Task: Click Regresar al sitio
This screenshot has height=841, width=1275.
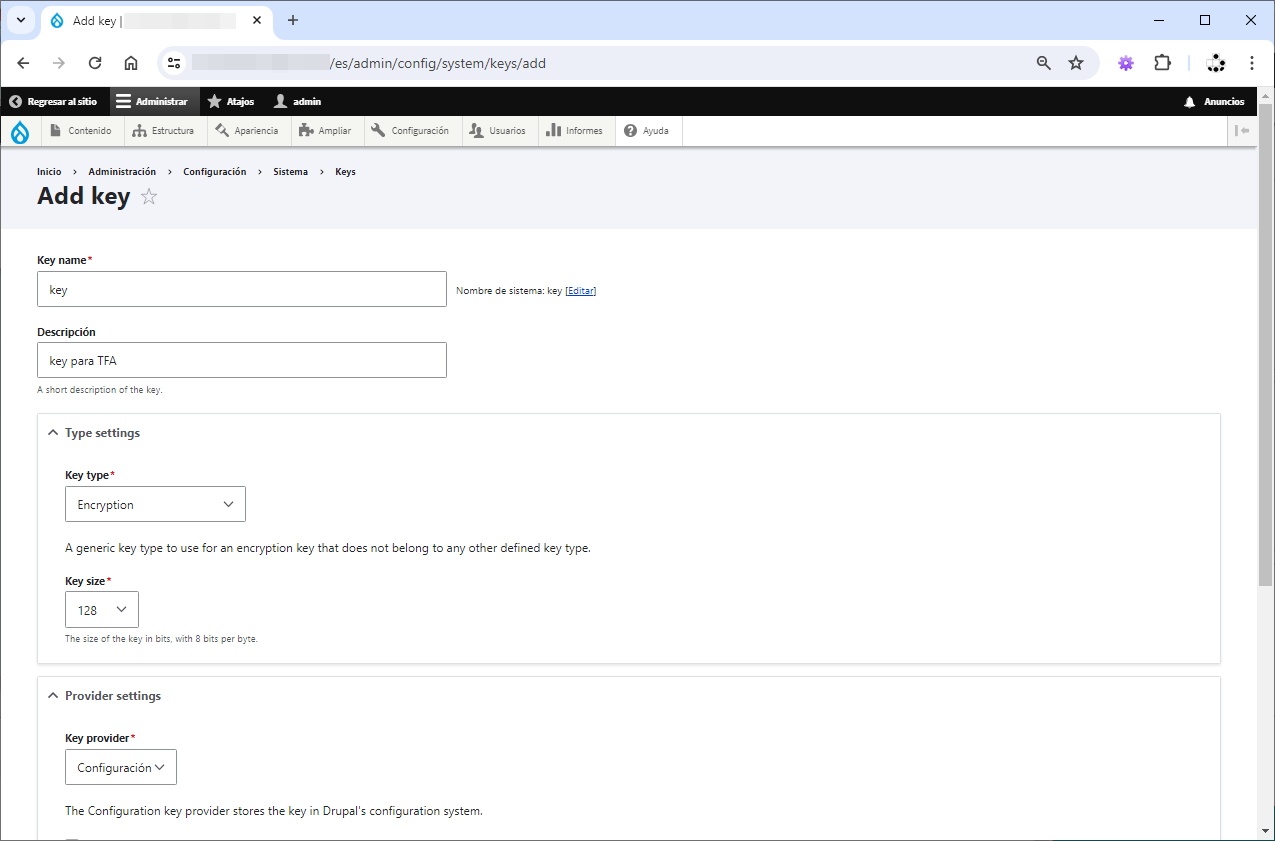Action: (x=54, y=102)
